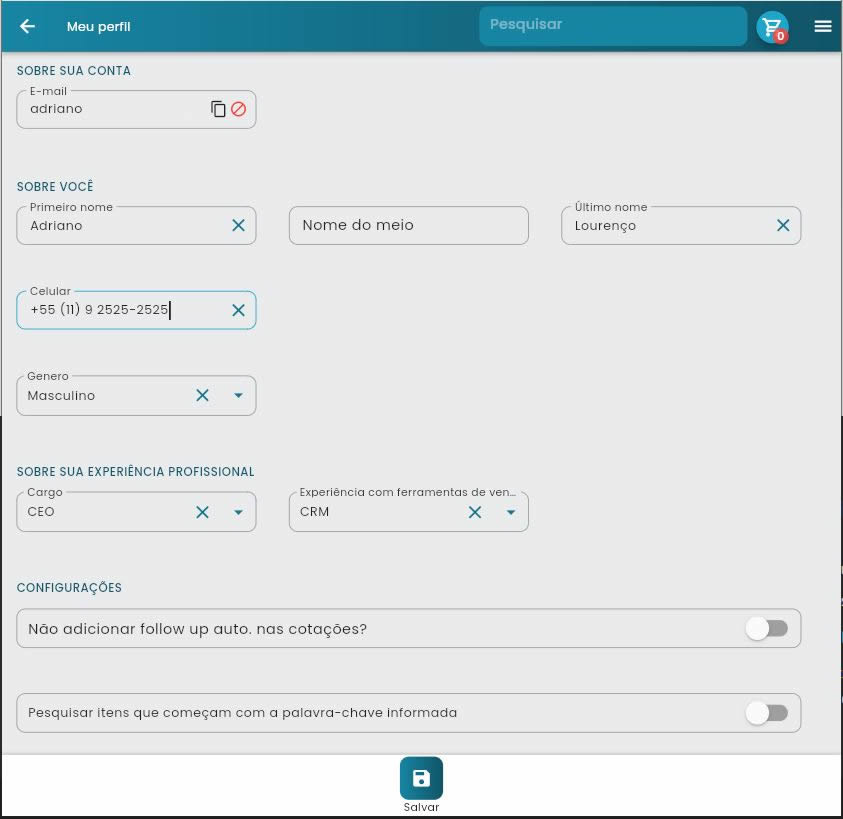Toggle 'Pesquisar itens que começam' switch

click(x=767, y=713)
